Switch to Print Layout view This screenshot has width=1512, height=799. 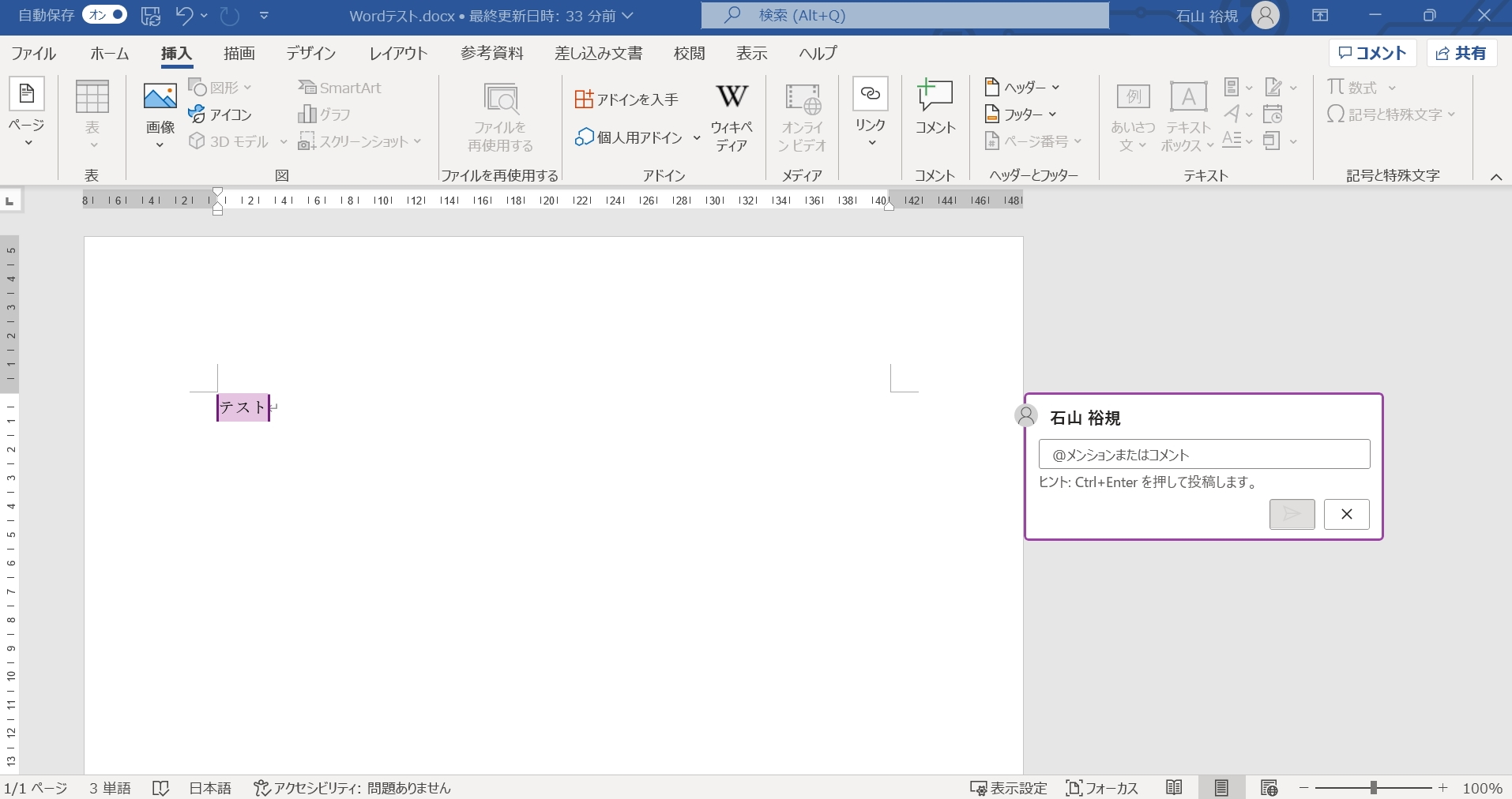(1221, 788)
